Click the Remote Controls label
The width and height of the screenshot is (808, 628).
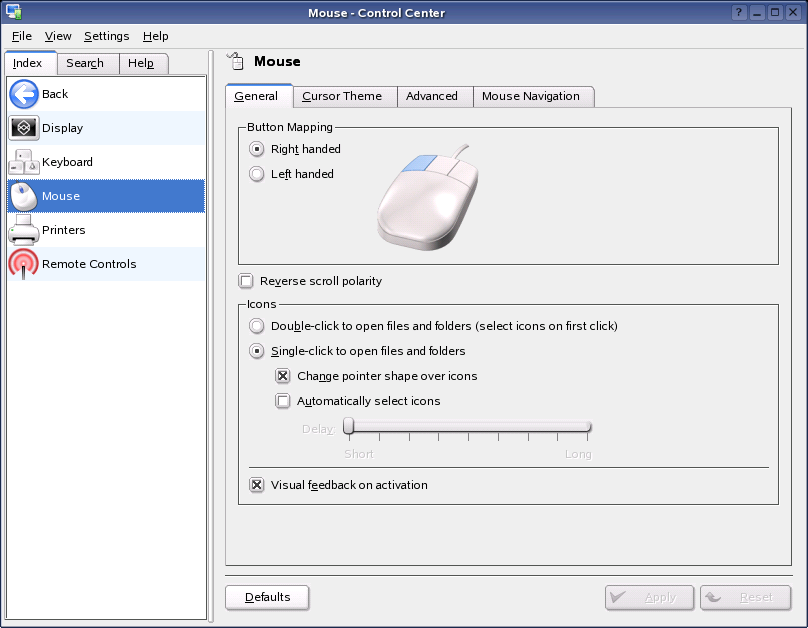pos(89,264)
